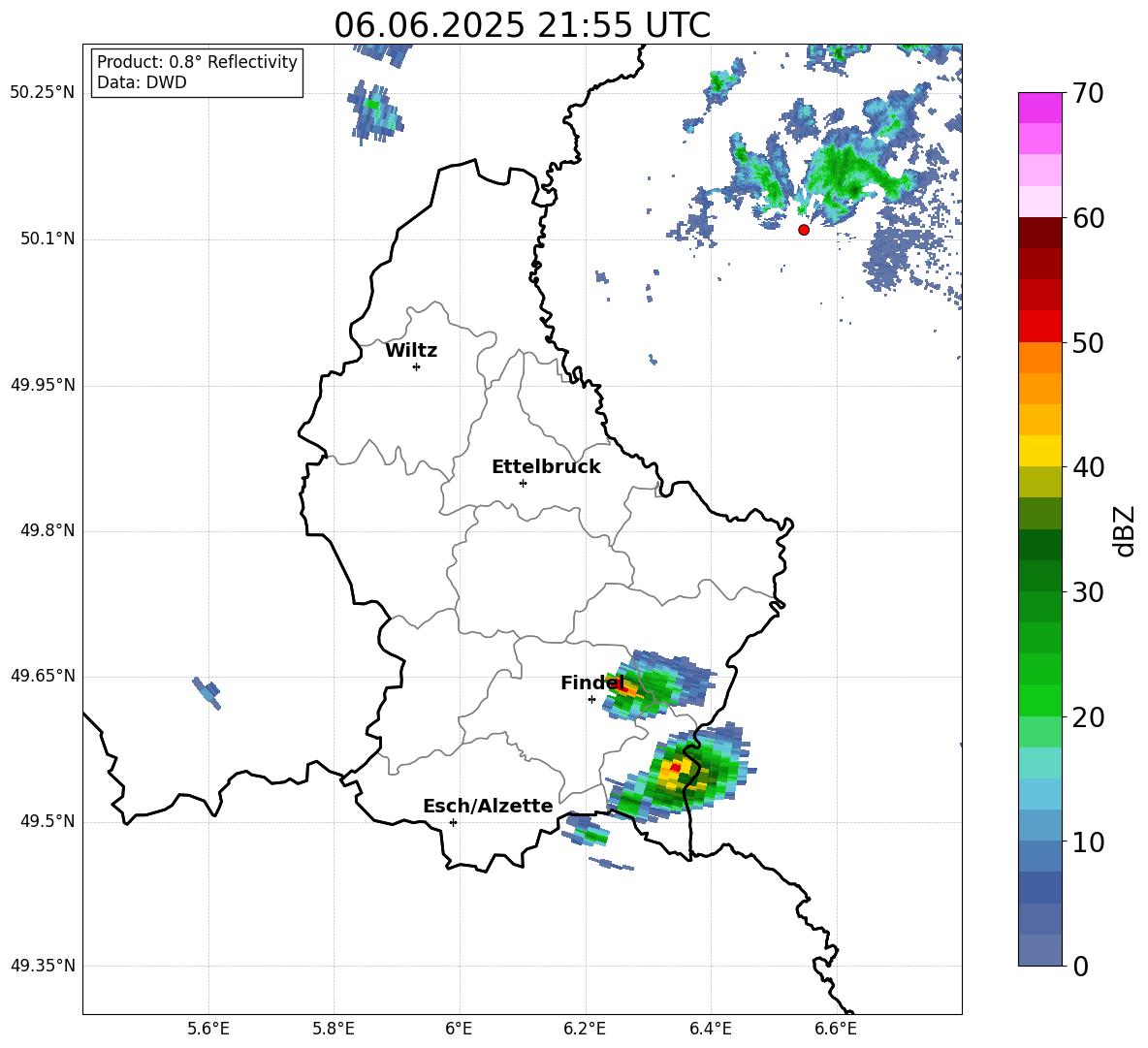1148x1048 pixels.
Task: Select the Findel label
Action: [x=592, y=683]
